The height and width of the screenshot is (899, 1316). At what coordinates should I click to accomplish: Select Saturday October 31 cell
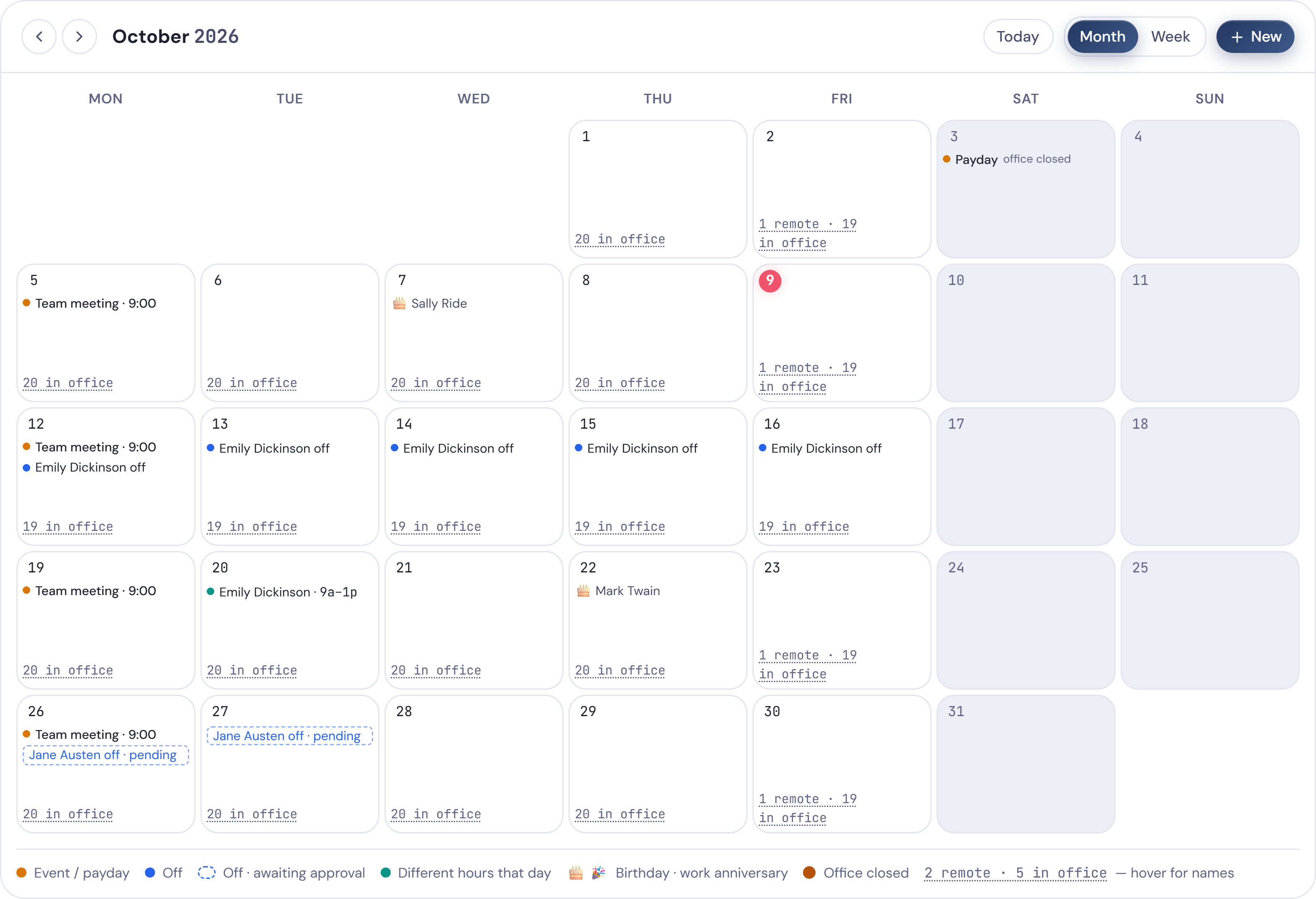click(1026, 764)
